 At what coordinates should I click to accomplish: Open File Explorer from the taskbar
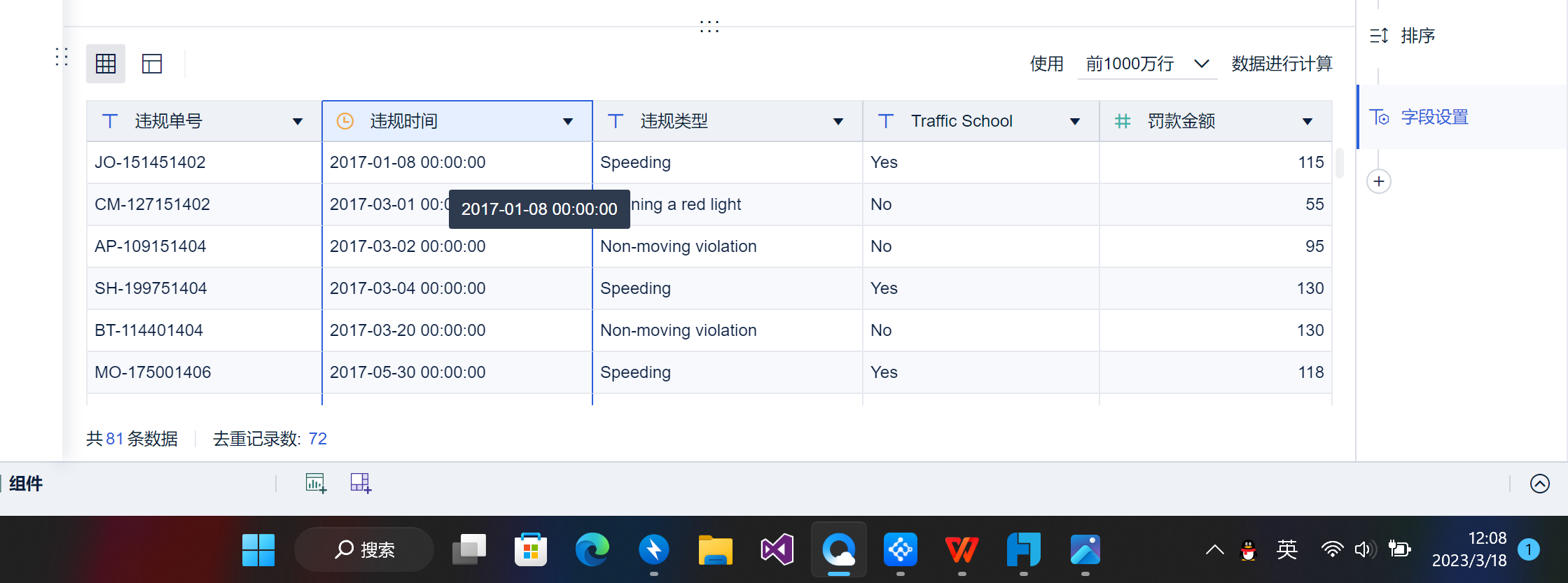pyautogui.click(x=716, y=550)
